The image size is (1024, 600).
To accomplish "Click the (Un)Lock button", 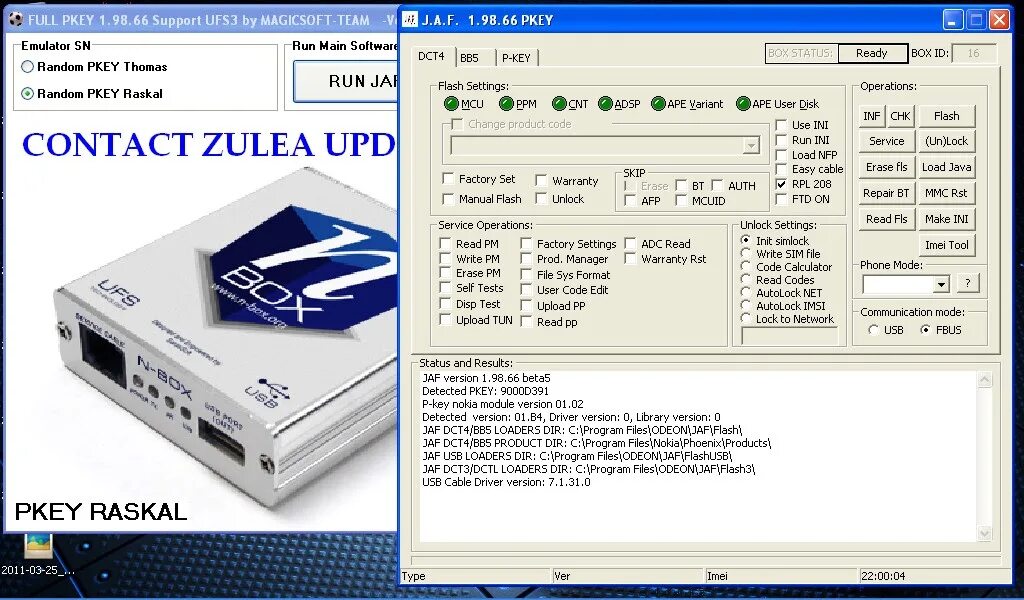I will (946, 141).
